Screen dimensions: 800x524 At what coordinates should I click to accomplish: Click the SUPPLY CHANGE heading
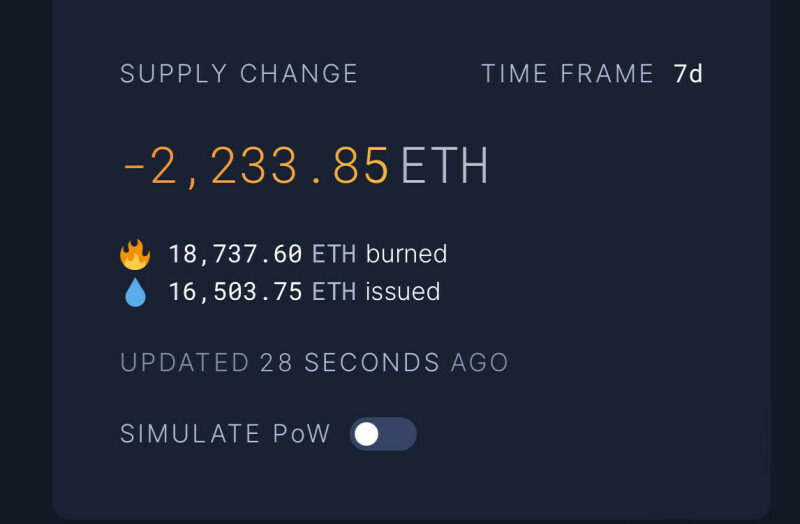pos(239,74)
